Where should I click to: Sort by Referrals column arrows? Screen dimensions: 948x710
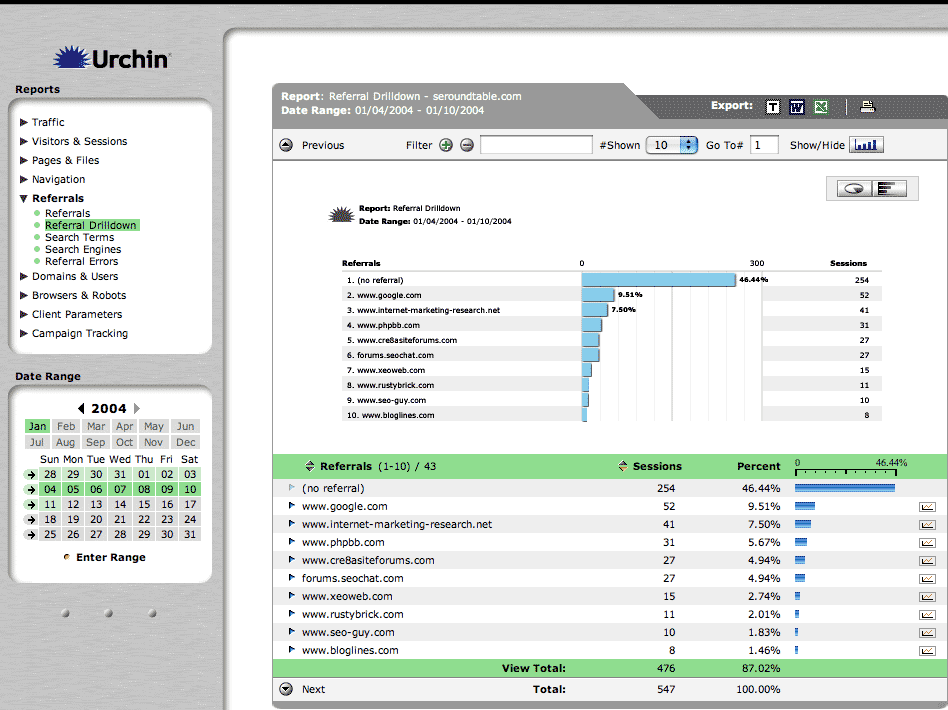tap(310, 466)
